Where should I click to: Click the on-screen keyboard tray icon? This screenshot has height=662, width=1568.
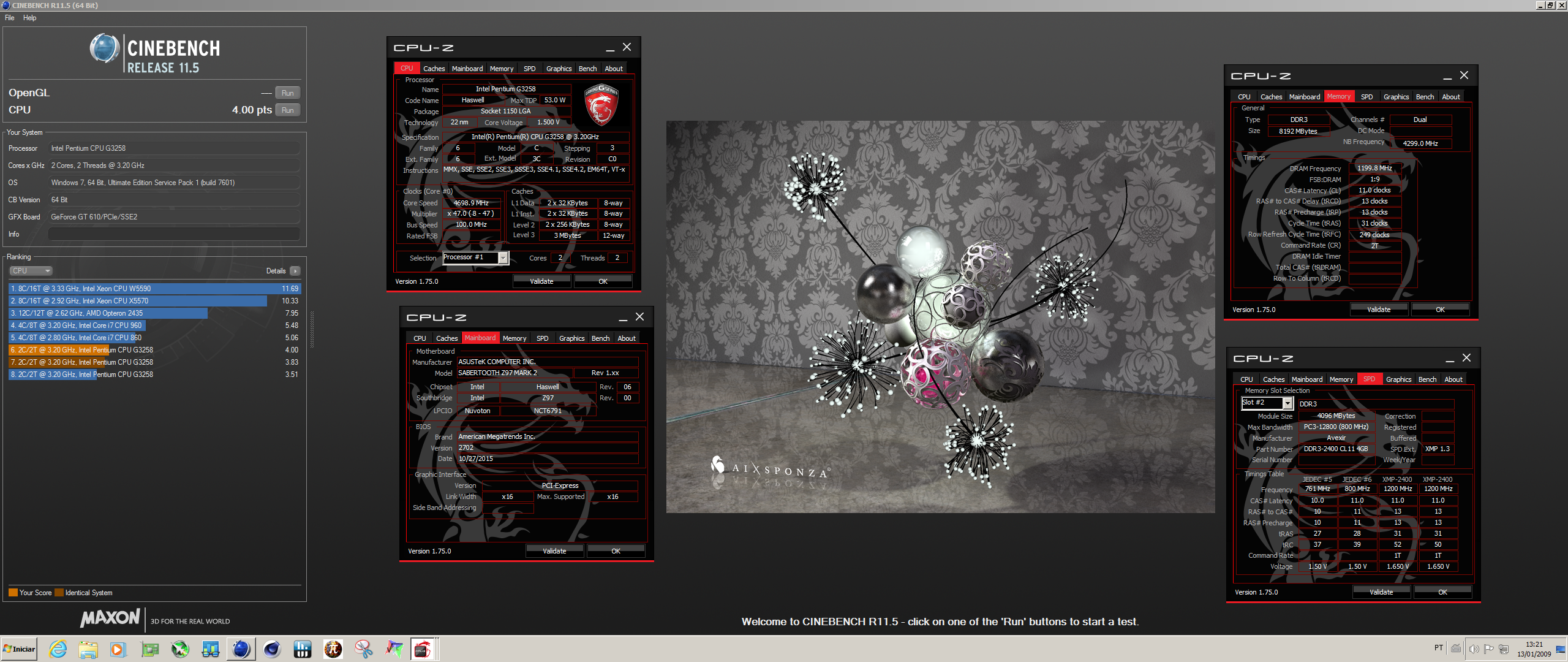(x=1456, y=649)
